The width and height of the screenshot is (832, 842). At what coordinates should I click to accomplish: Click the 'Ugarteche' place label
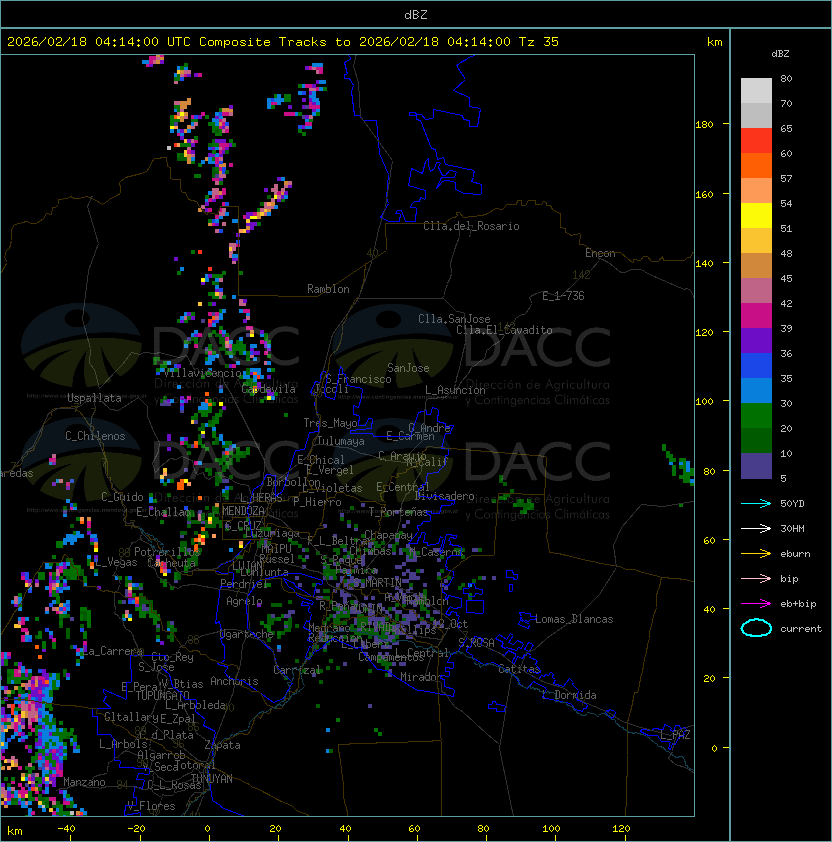247,634
